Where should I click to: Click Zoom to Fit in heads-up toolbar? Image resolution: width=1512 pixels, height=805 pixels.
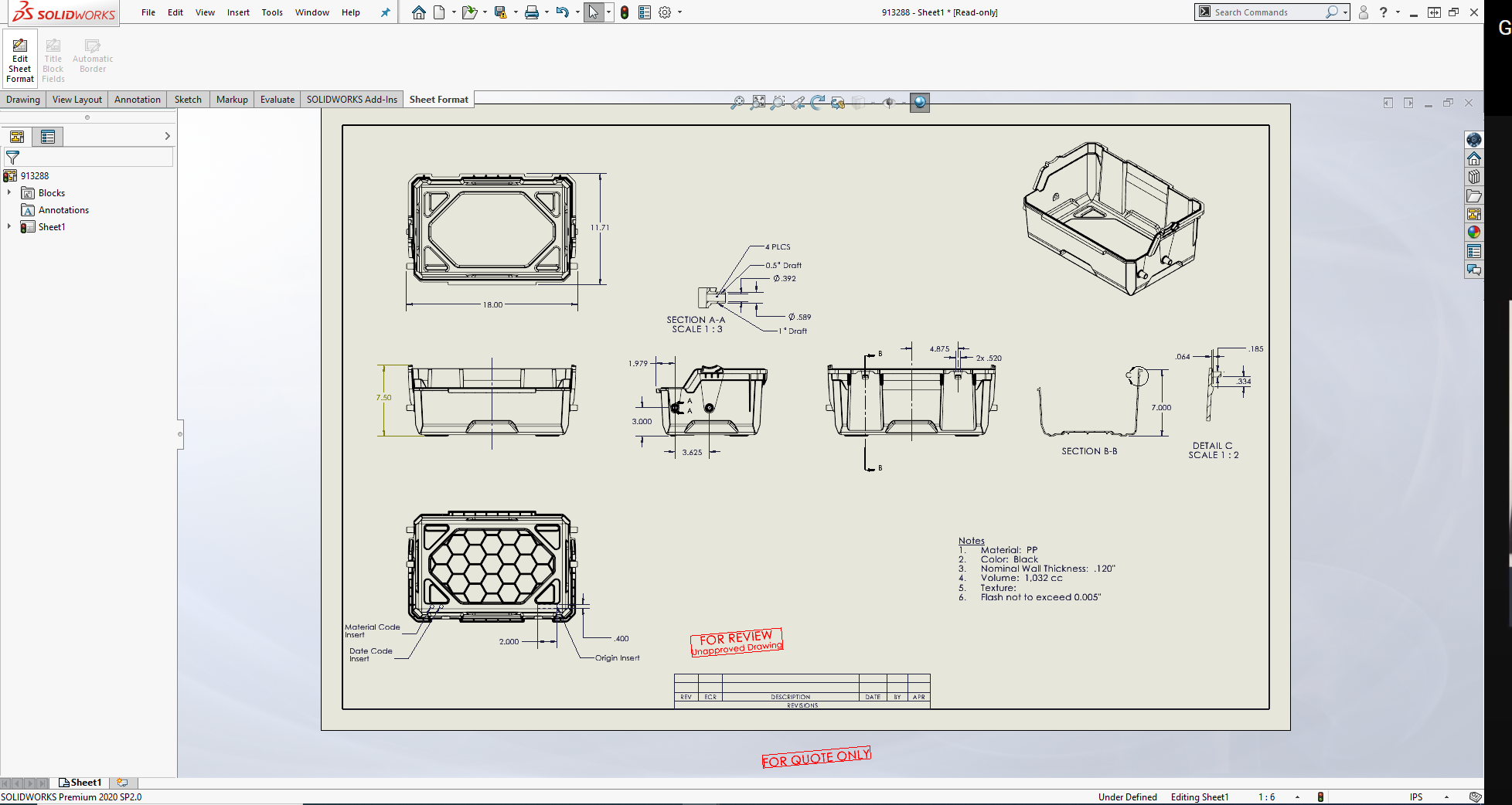pyautogui.click(x=738, y=102)
